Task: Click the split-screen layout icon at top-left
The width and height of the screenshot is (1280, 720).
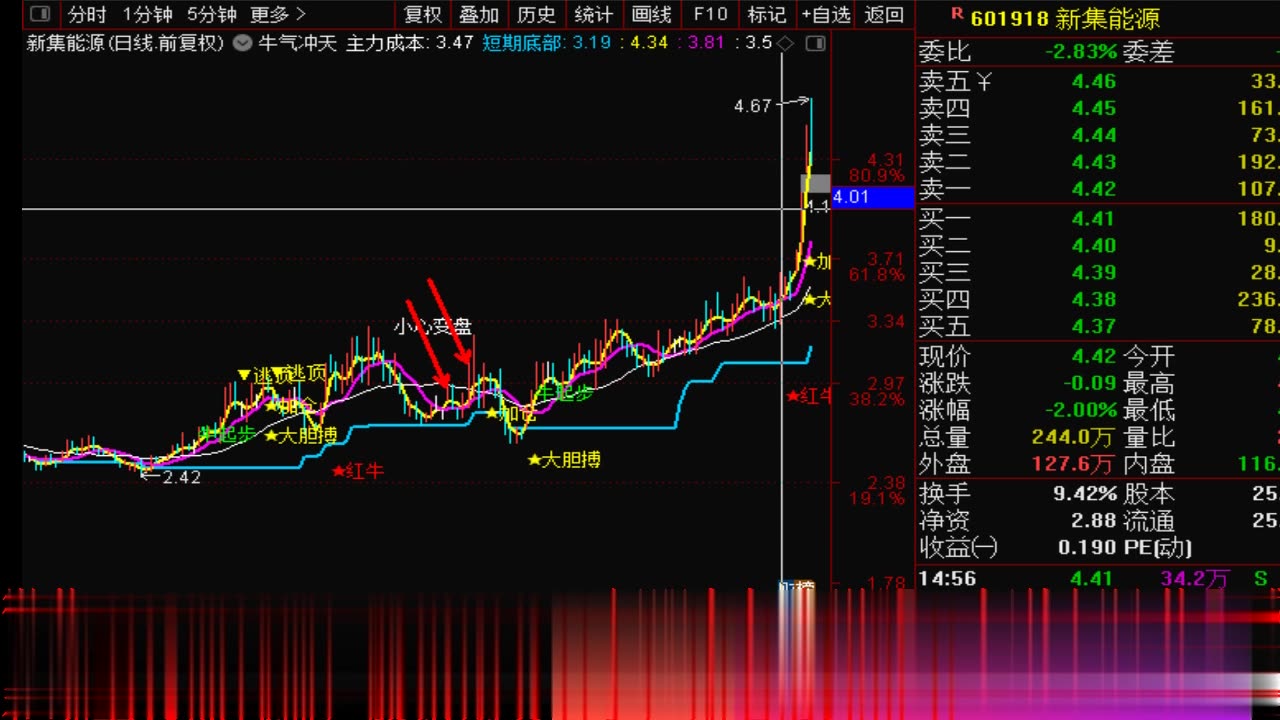Action: (x=40, y=15)
